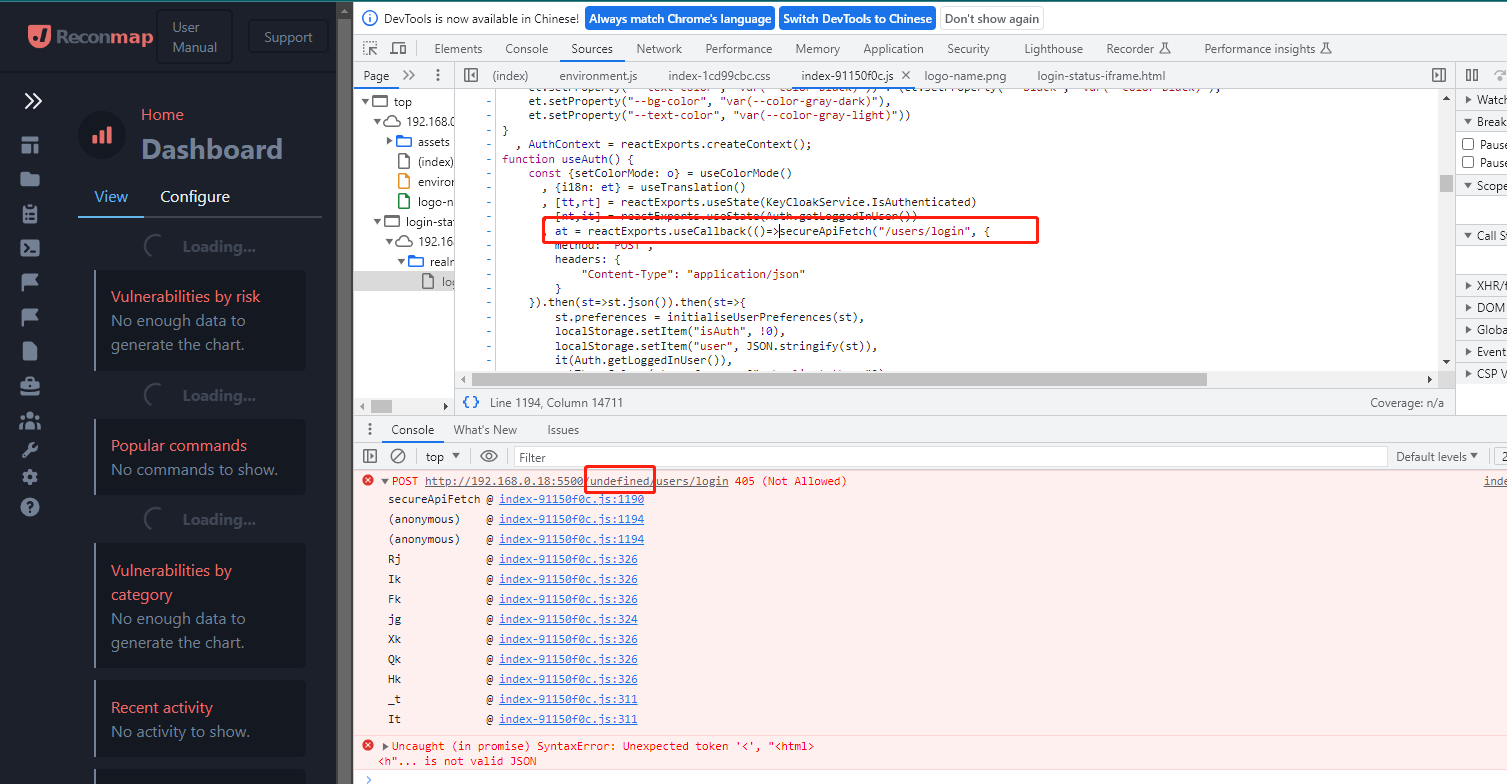Open the DevTools three-dot console menu
Screen dimensions: 1507x784
[370, 429]
